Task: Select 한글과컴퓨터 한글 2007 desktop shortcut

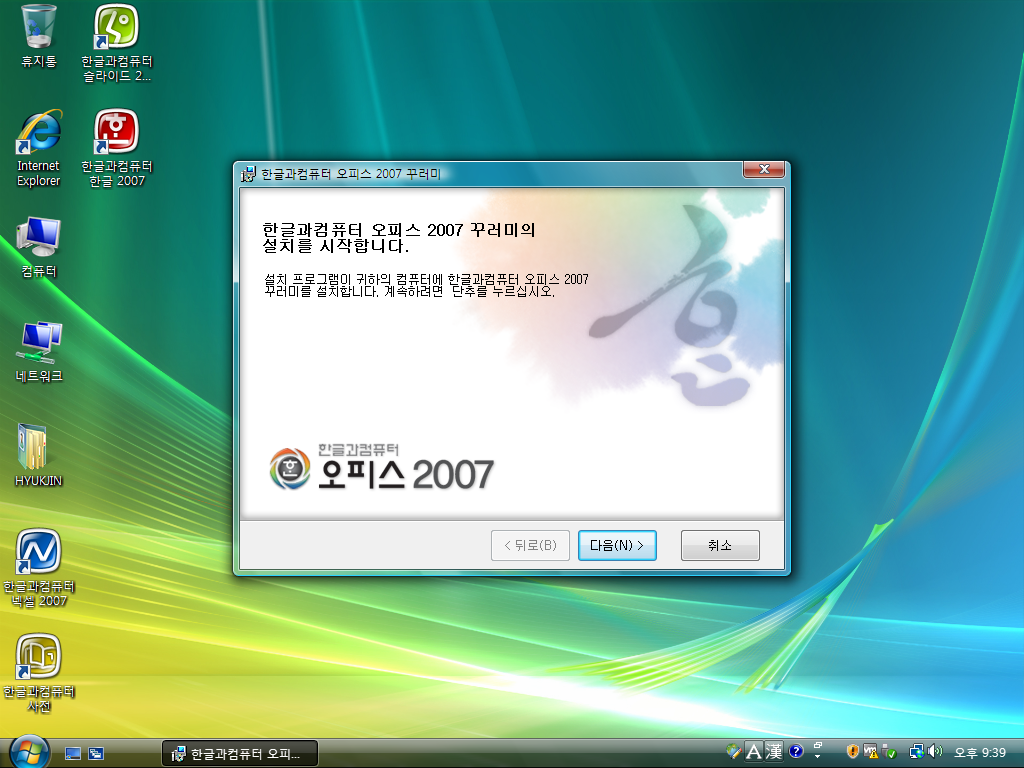Action: point(117,149)
